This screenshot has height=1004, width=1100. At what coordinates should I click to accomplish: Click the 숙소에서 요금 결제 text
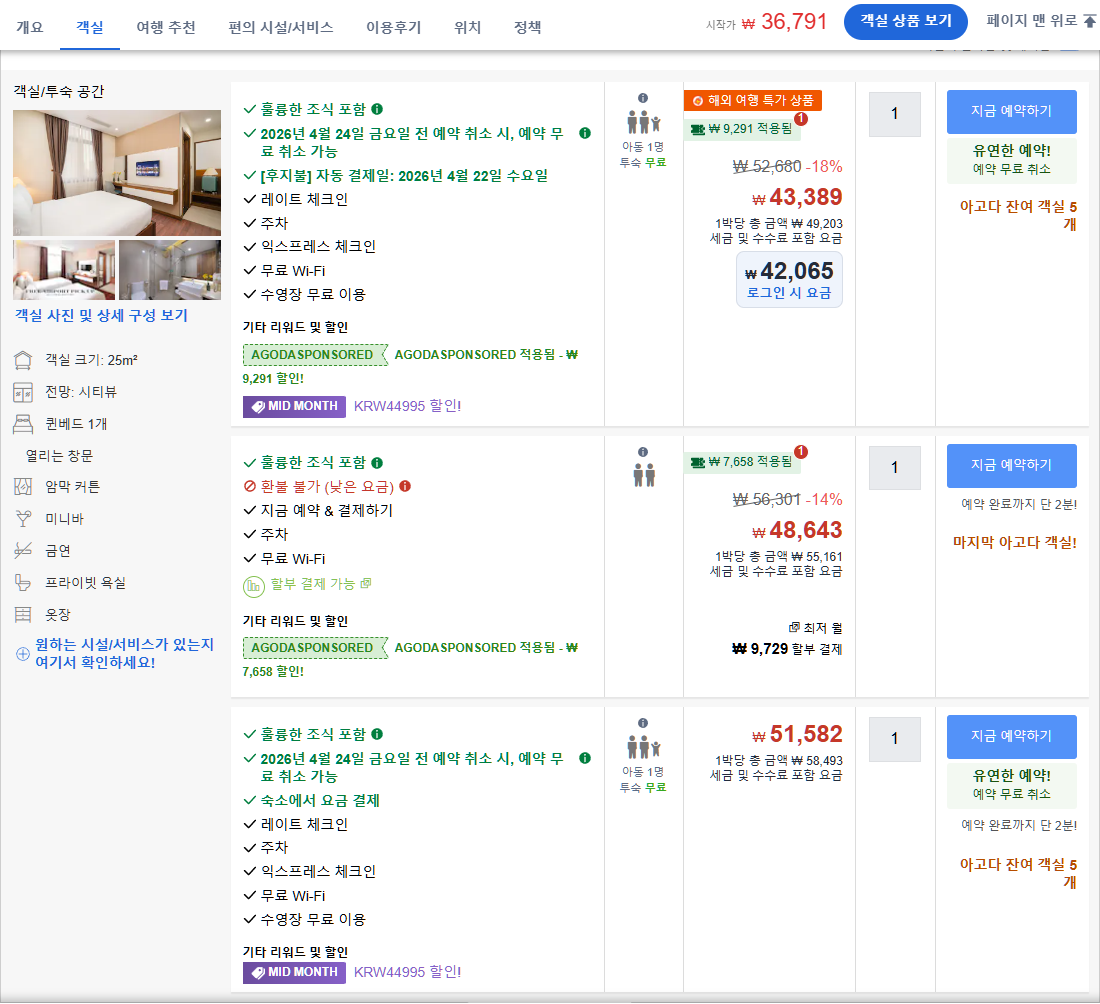click(x=320, y=801)
